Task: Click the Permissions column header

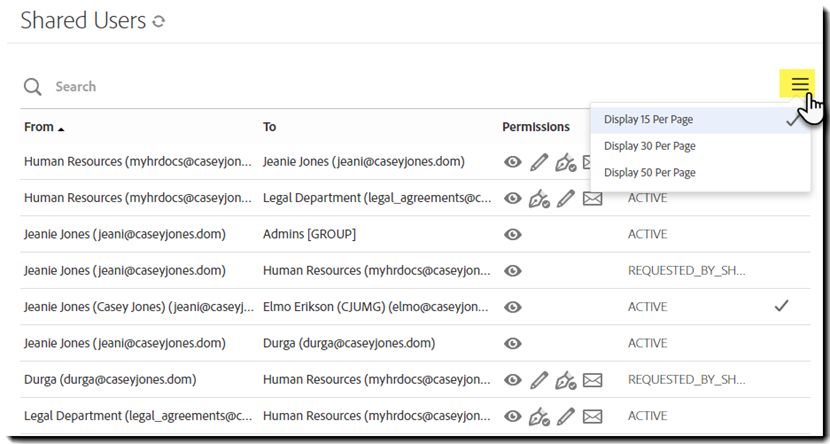Action: click(x=535, y=127)
